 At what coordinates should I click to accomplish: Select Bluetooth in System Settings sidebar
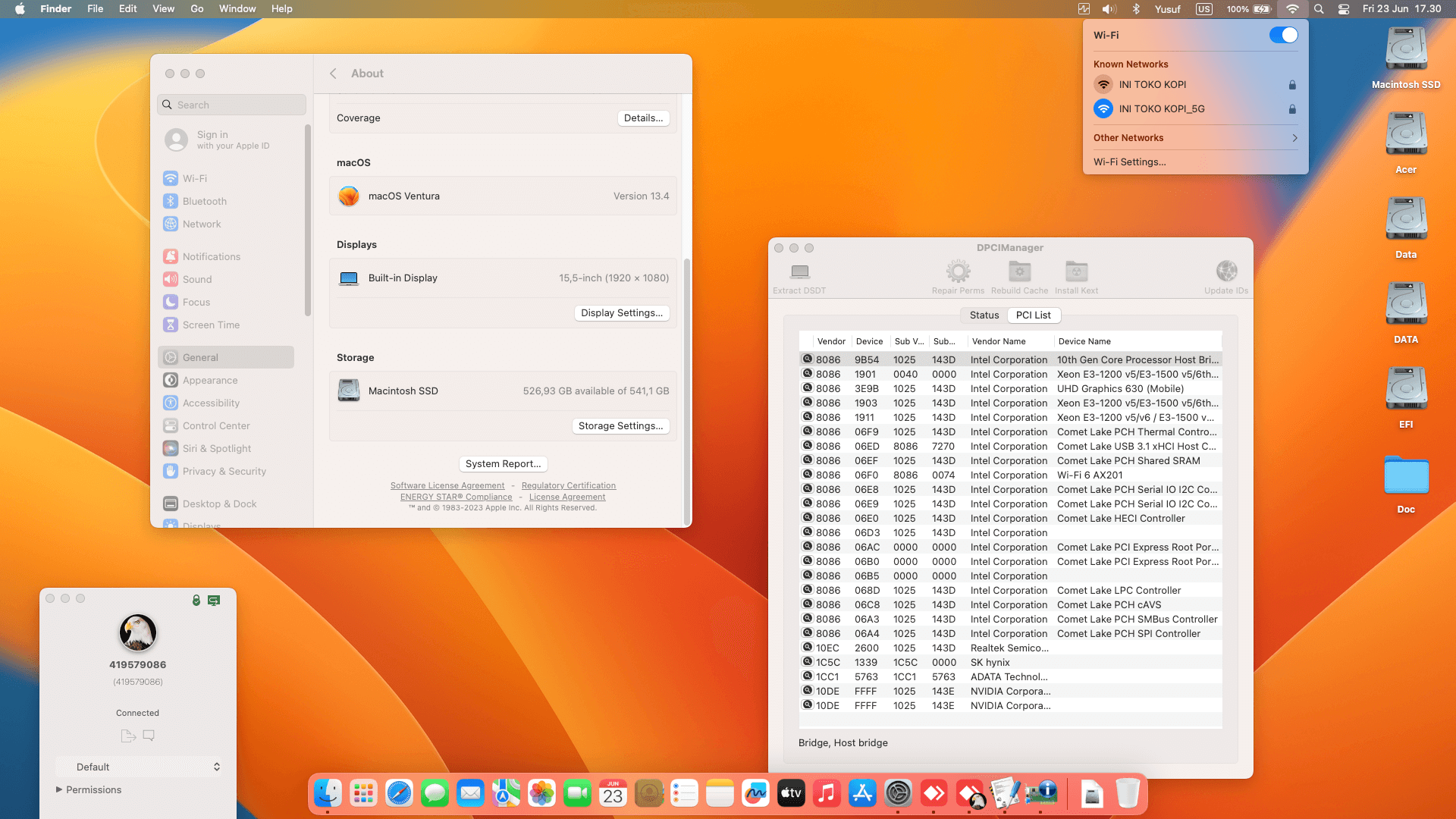pyautogui.click(x=203, y=201)
